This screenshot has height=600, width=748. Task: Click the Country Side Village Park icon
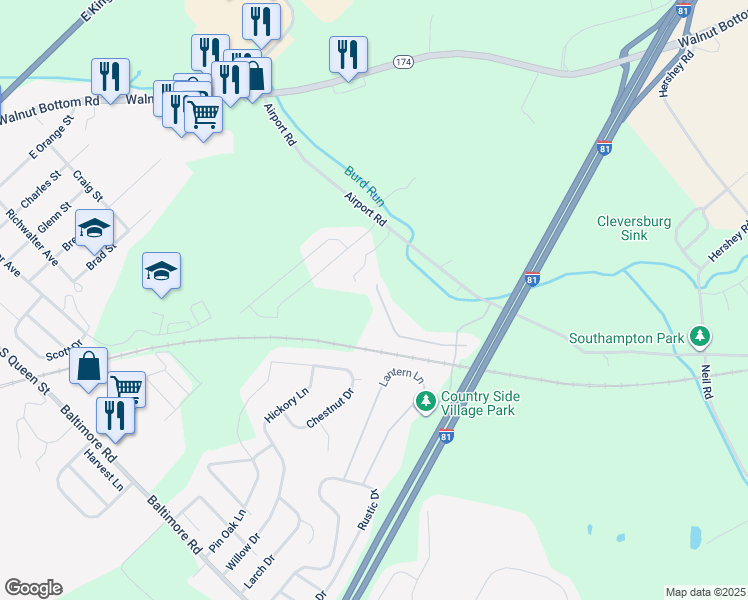tap(426, 402)
